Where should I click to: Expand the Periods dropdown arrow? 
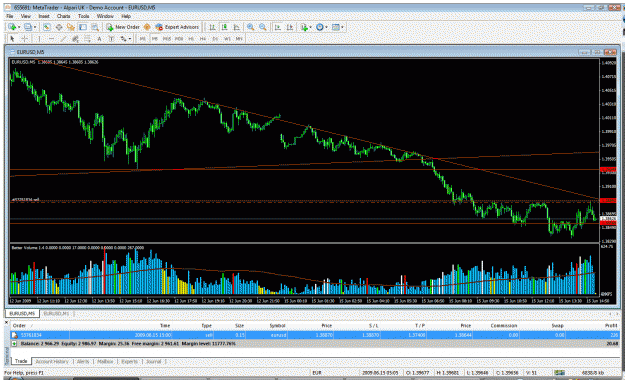point(326,27)
